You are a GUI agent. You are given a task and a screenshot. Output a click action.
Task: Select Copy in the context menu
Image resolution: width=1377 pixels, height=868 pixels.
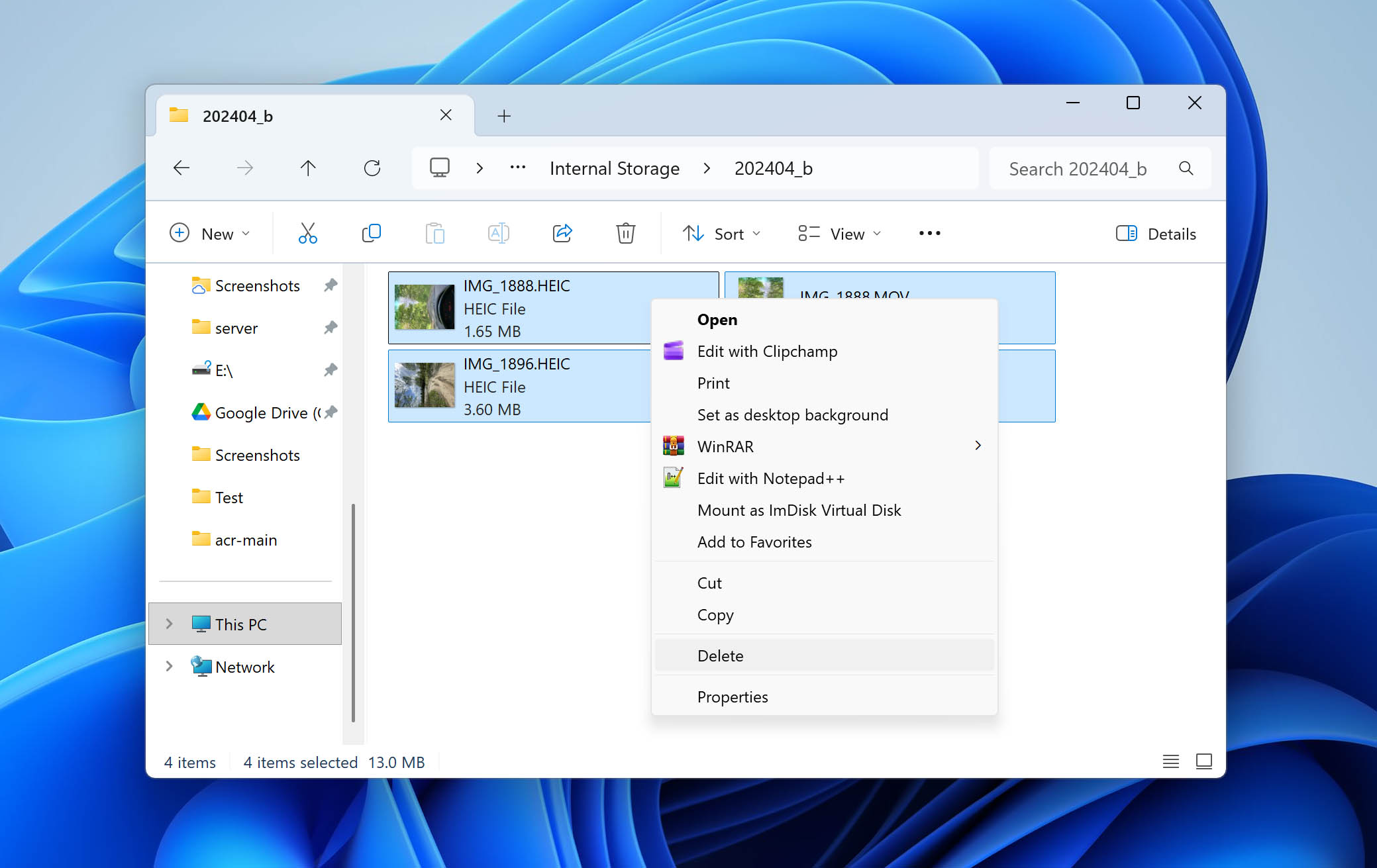pos(824,615)
